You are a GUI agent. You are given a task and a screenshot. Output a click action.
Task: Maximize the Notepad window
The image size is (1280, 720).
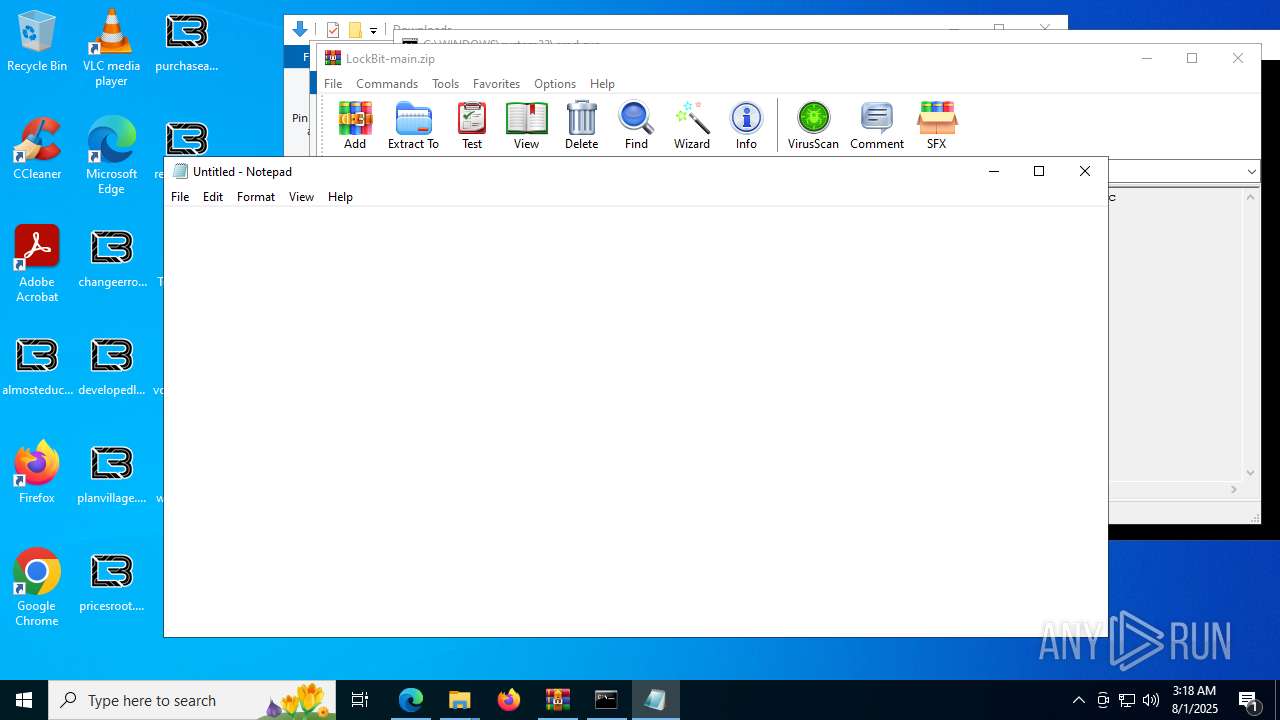tap(1039, 171)
